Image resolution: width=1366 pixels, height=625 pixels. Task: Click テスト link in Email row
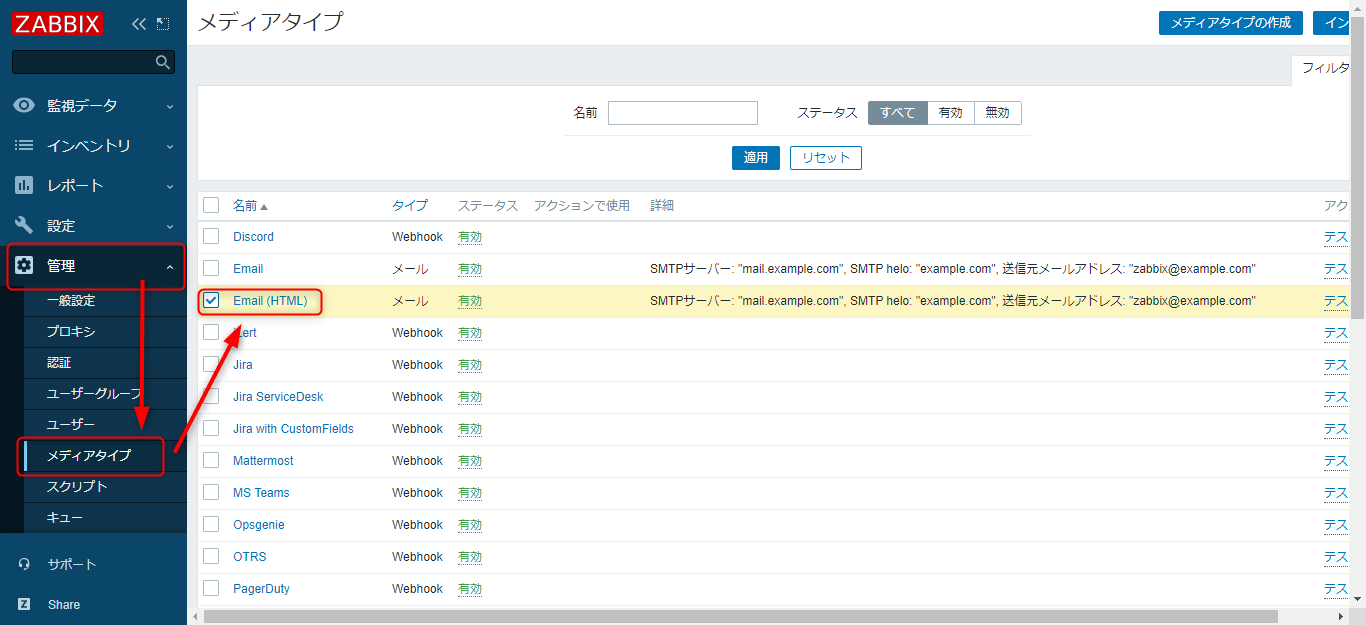(x=1336, y=268)
